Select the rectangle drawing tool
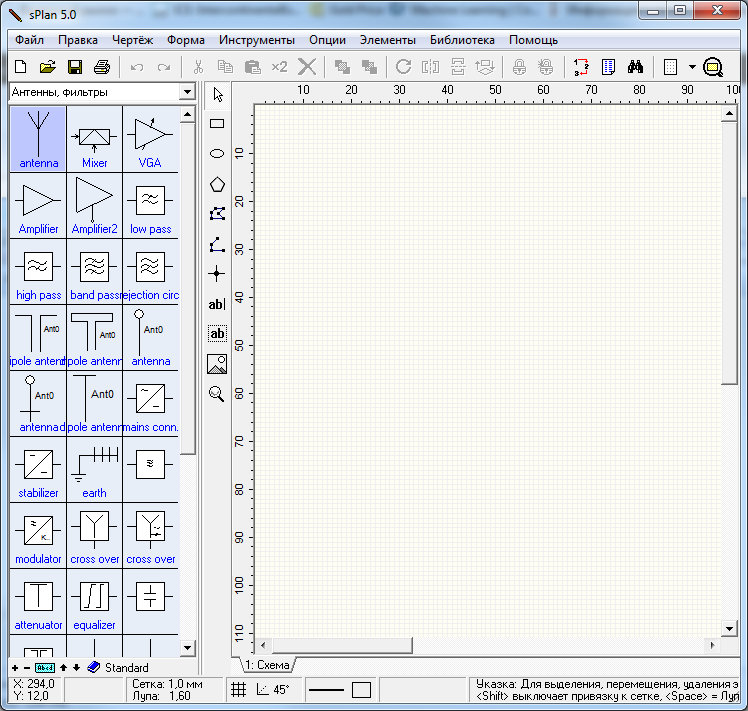Screen dimensions: 748x711 pyautogui.click(x=216, y=124)
